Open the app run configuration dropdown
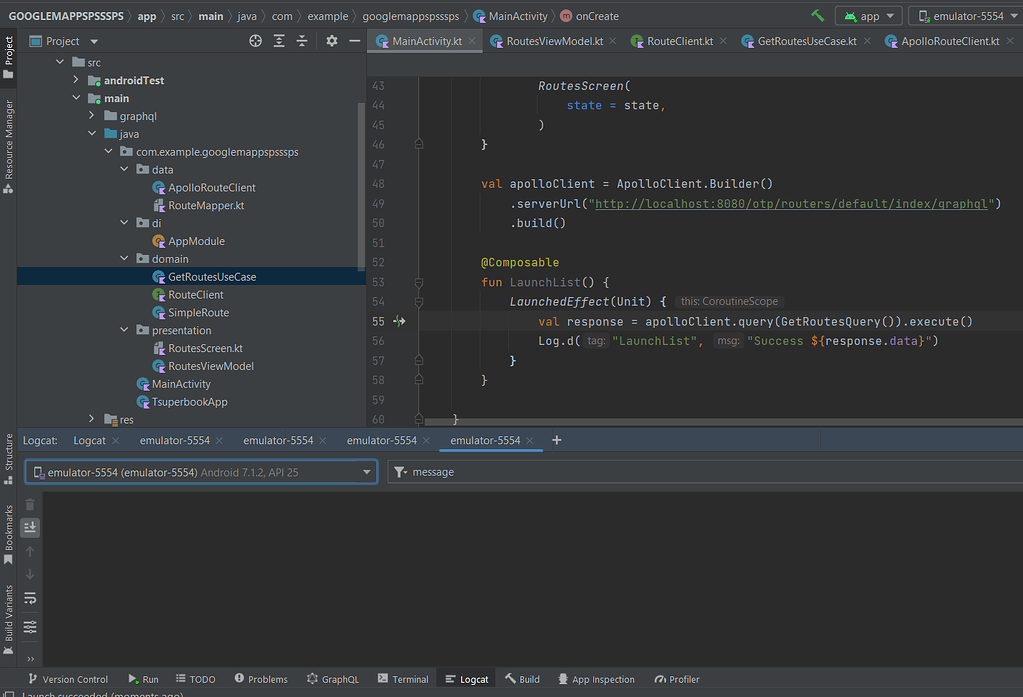 [x=868, y=16]
